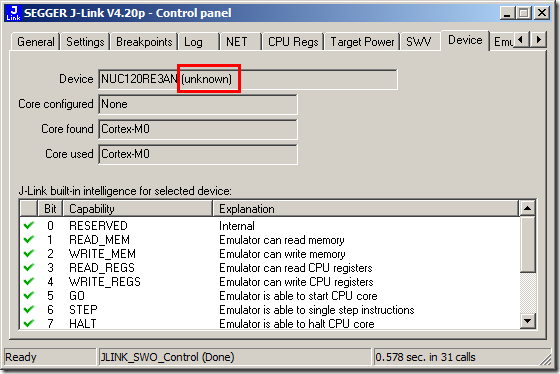This screenshot has height=374, width=560.
Task: Select the READ_MEM capability row
Action: tap(270, 240)
